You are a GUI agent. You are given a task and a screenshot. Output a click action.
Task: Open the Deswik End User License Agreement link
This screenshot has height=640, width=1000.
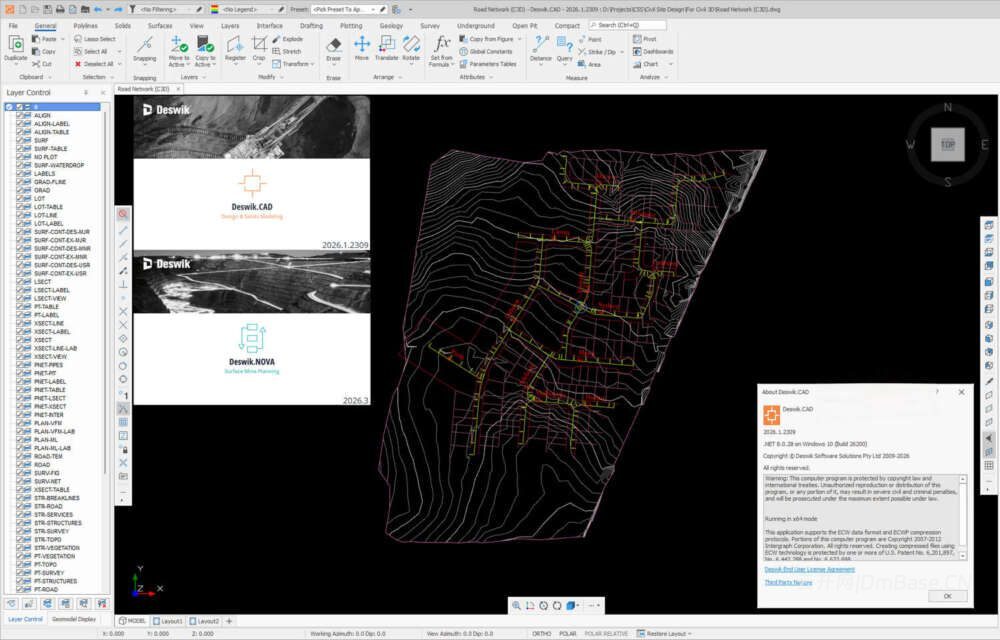tap(809, 569)
